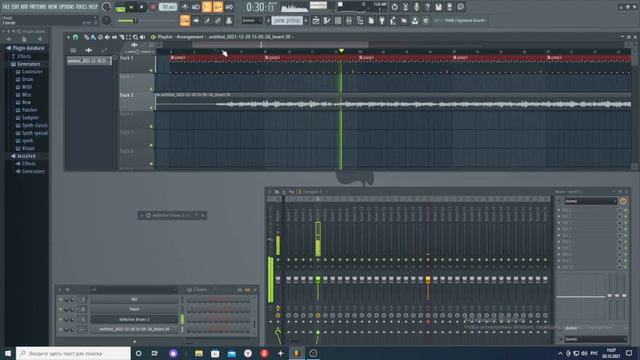
Task: Click the transport stop button
Action: (142, 7)
